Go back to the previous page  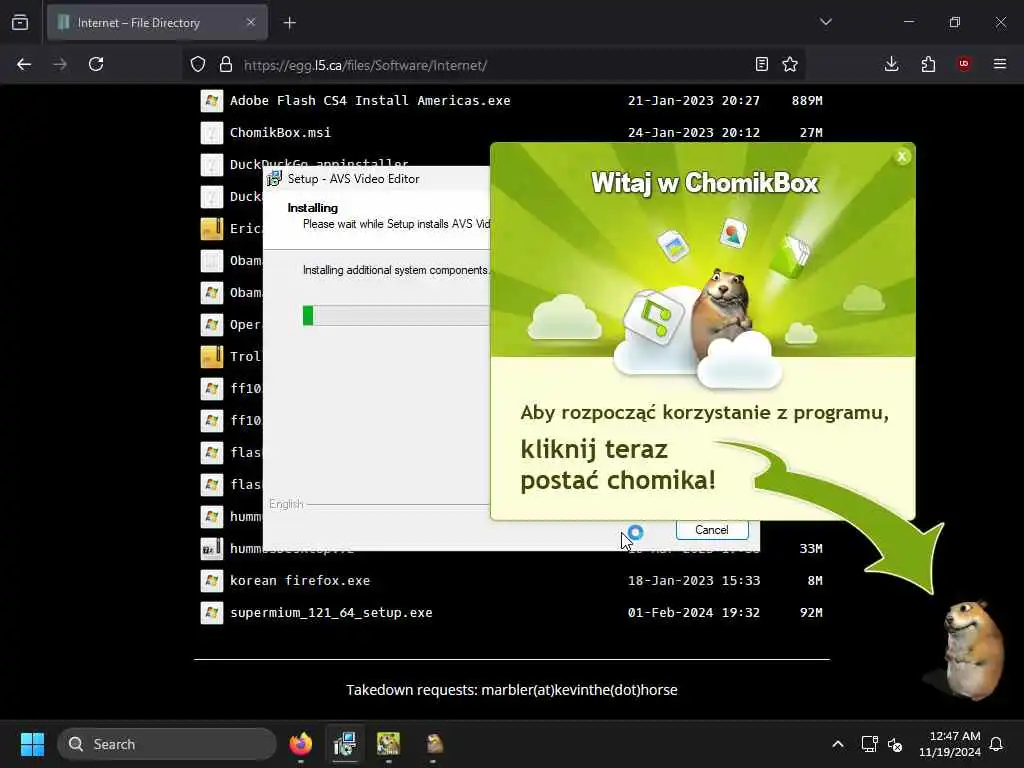click(x=24, y=64)
